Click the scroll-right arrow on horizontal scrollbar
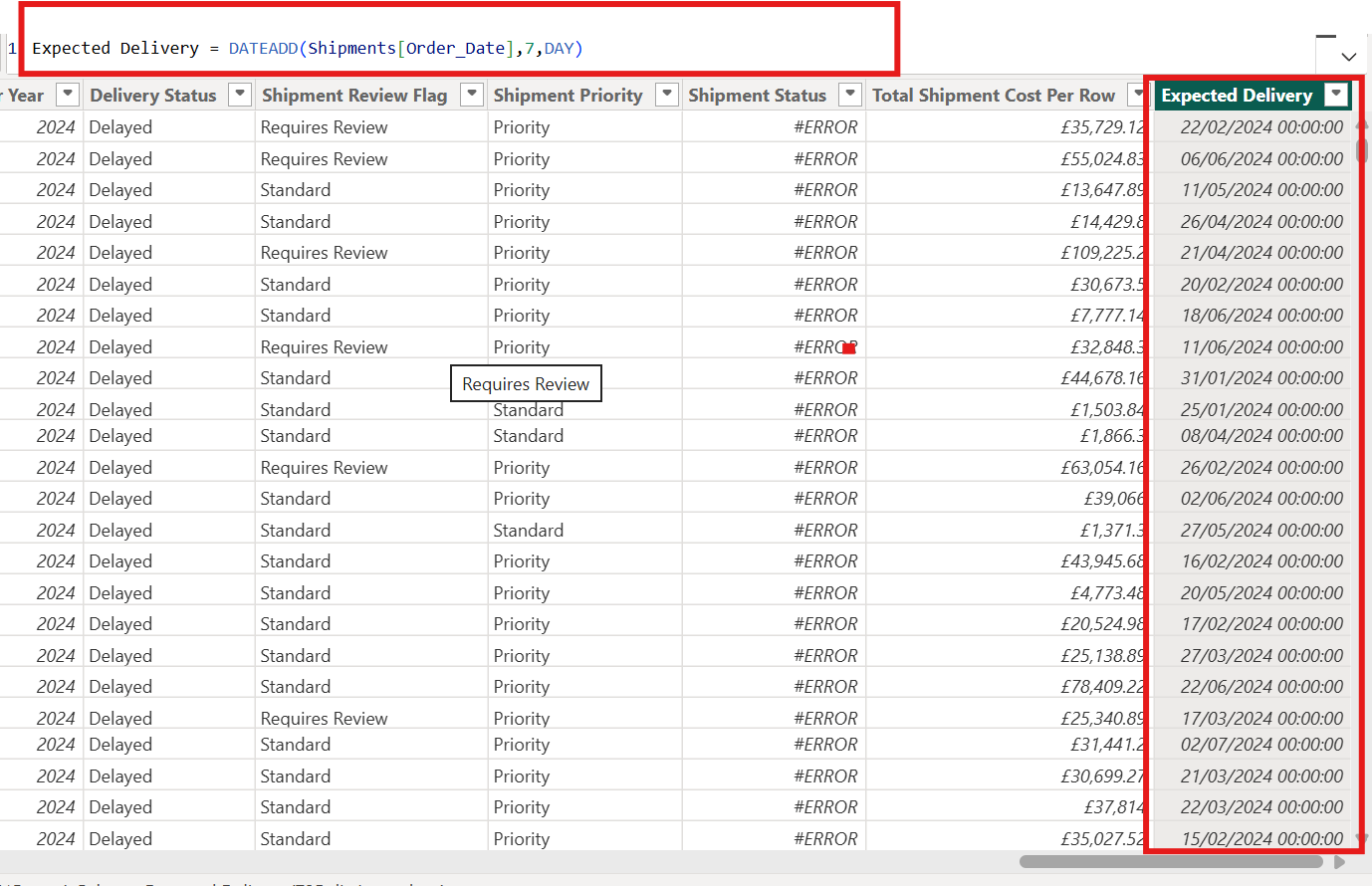This screenshot has width=1372, height=886. coord(1339,862)
